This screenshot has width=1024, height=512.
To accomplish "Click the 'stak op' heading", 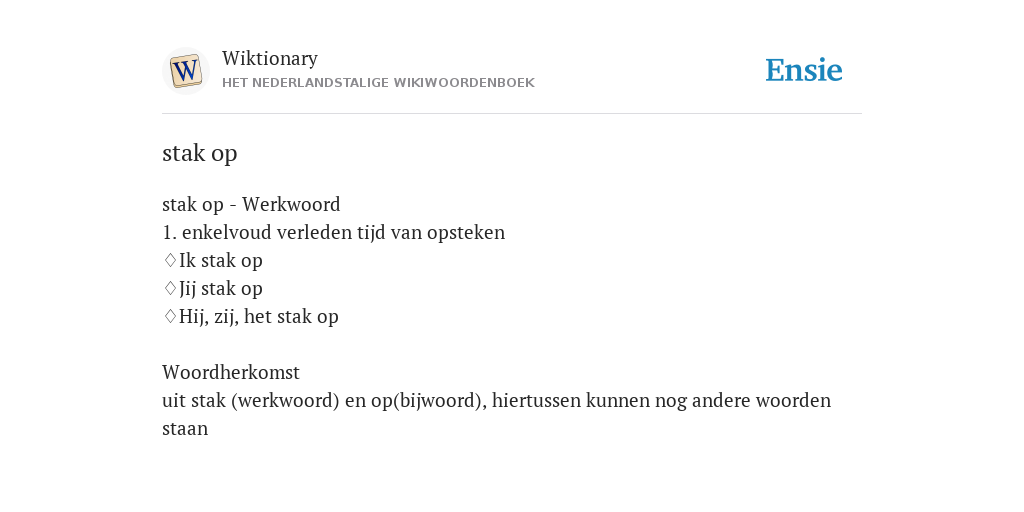I will [x=199, y=153].
